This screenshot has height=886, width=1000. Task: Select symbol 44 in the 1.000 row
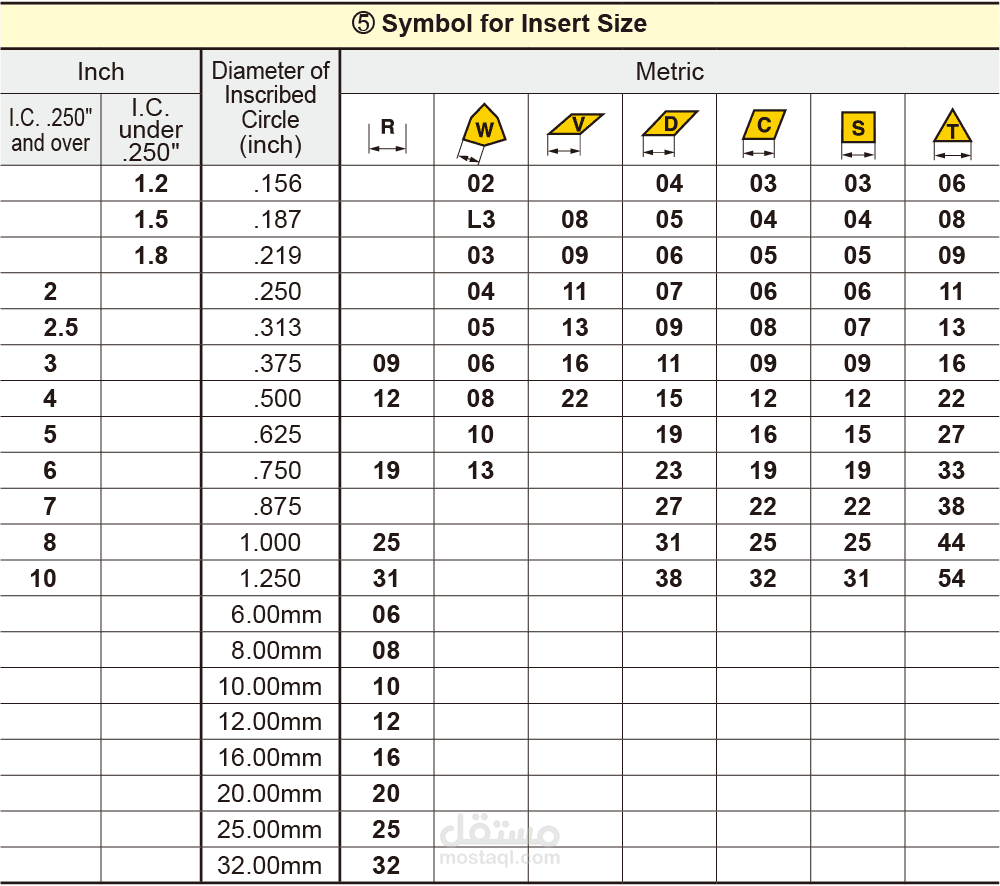click(x=952, y=543)
